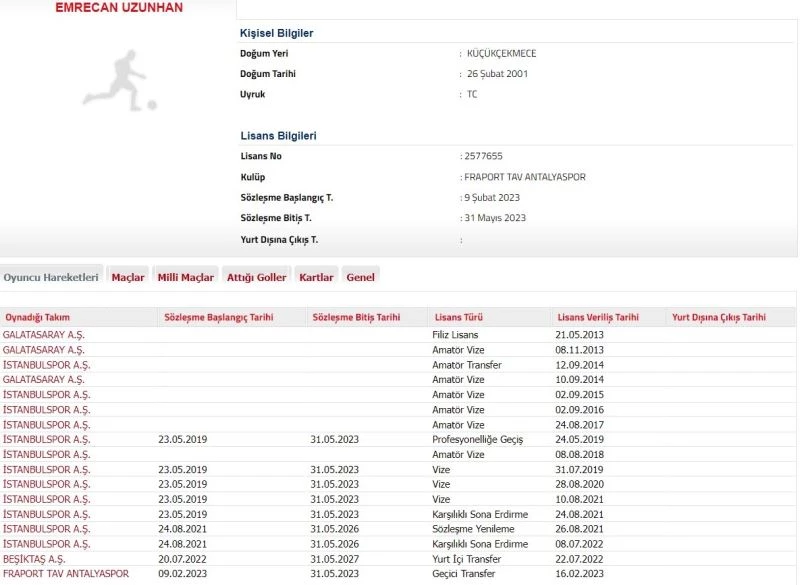Click the Lisans Türü column header
Image resolution: width=800 pixels, height=585 pixels.
point(456,317)
